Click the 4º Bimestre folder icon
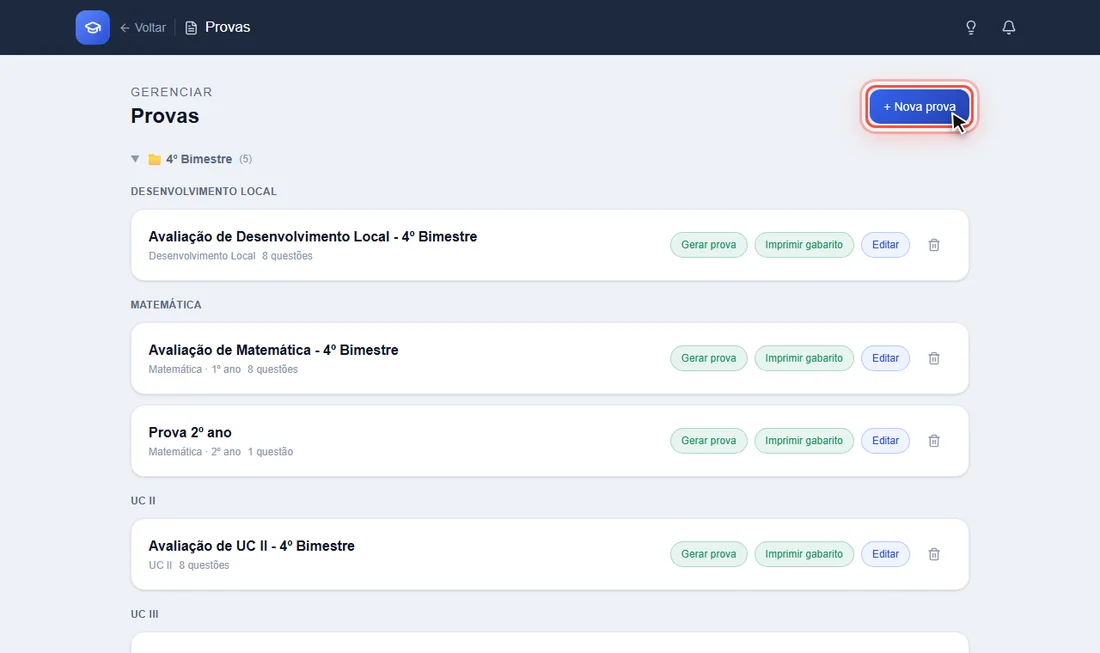Screen dimensions: 1100x653 154,159
